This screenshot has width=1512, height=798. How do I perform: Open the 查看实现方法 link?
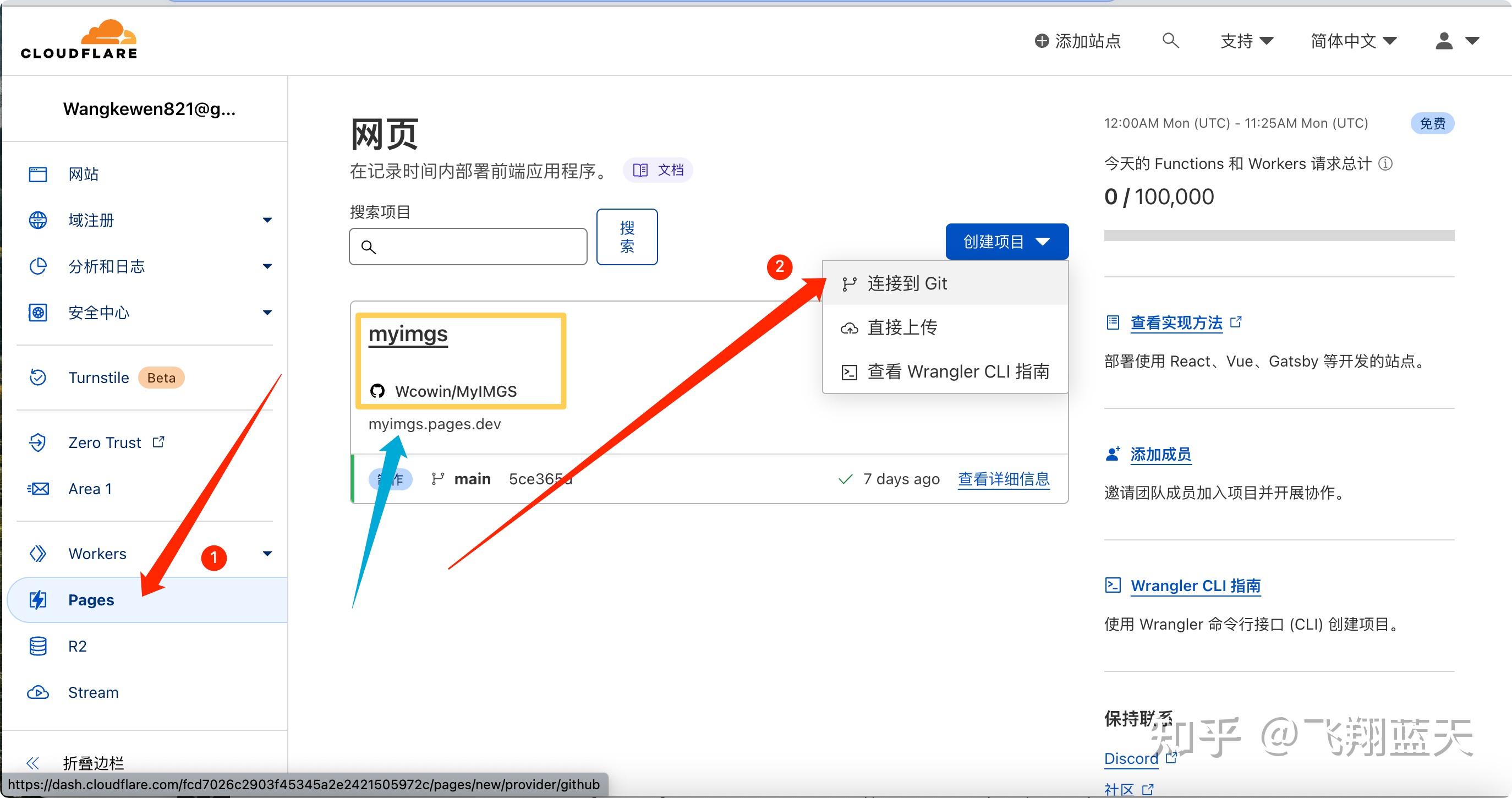tap(1176, 323)
